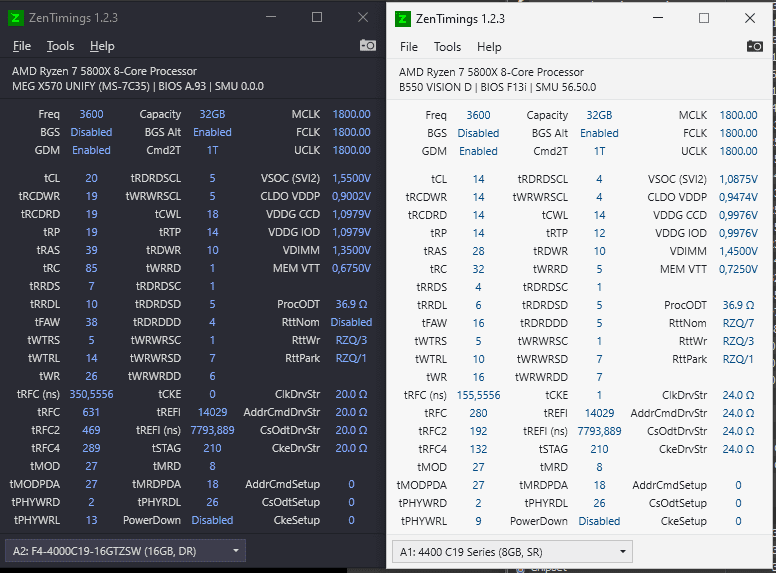
Task: Click tRFC value 280
Action: tap(478, 413)
